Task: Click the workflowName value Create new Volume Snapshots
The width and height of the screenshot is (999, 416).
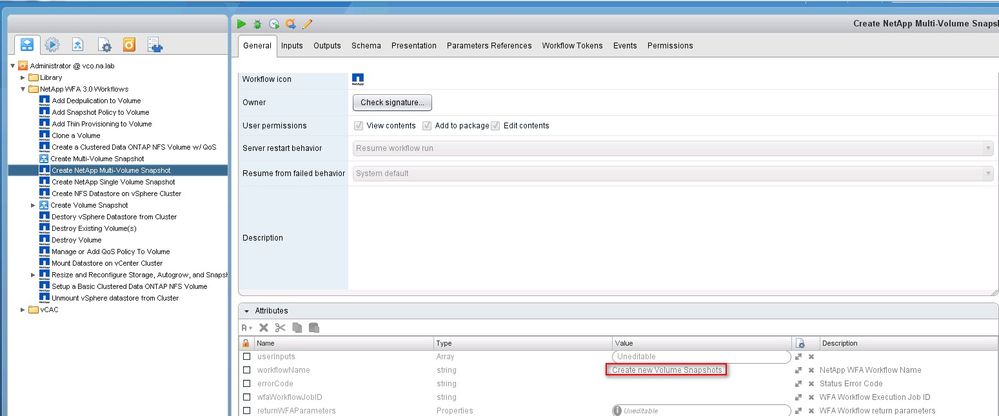Action: click(666, 370)
